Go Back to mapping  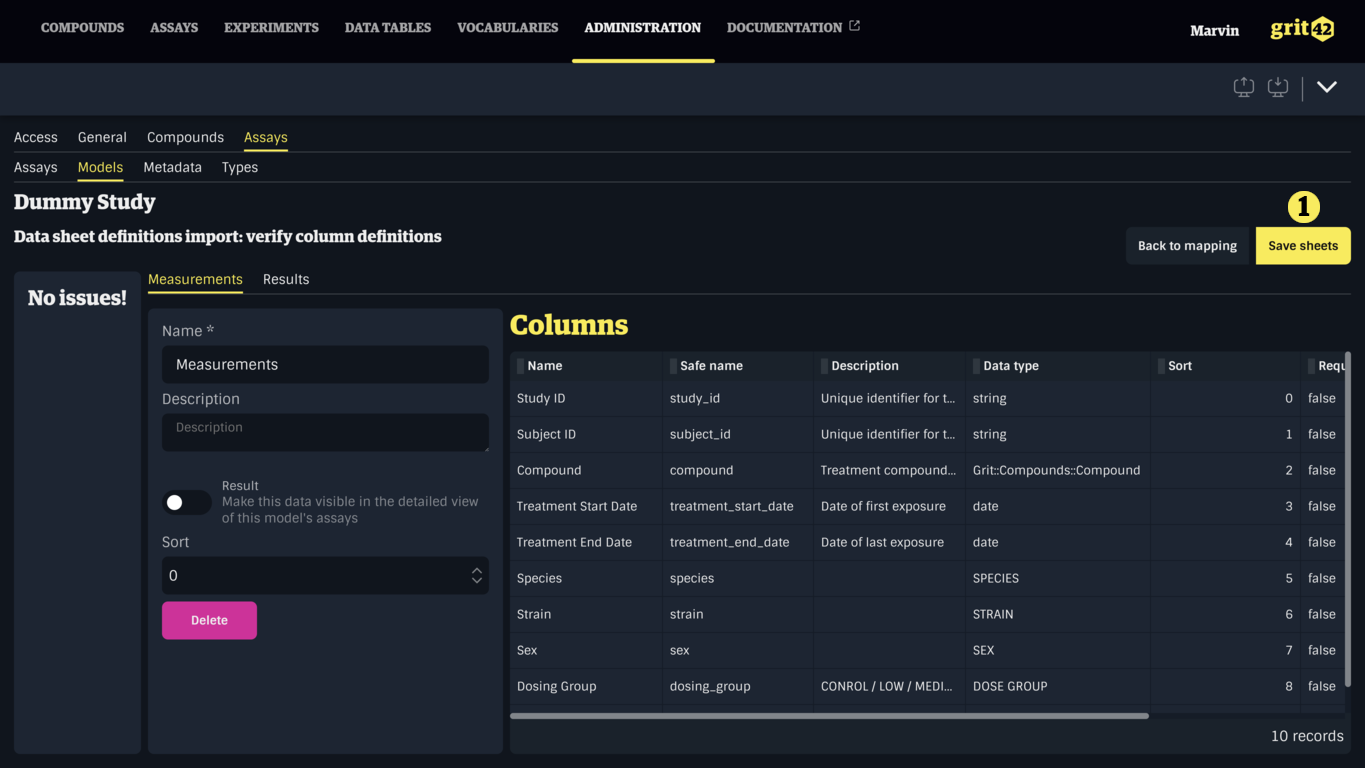pos(1187,246)
